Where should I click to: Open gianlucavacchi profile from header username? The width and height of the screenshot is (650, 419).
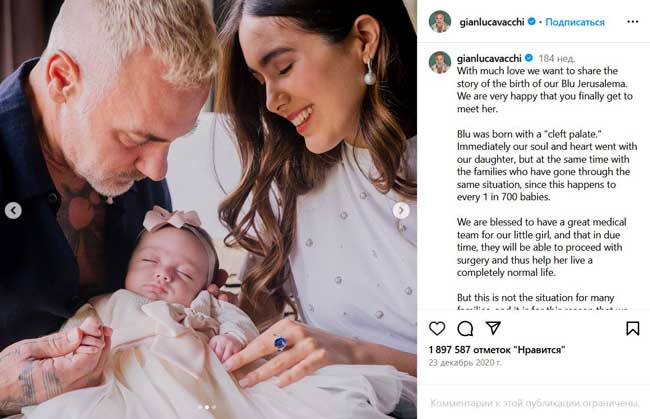[492, 22]
